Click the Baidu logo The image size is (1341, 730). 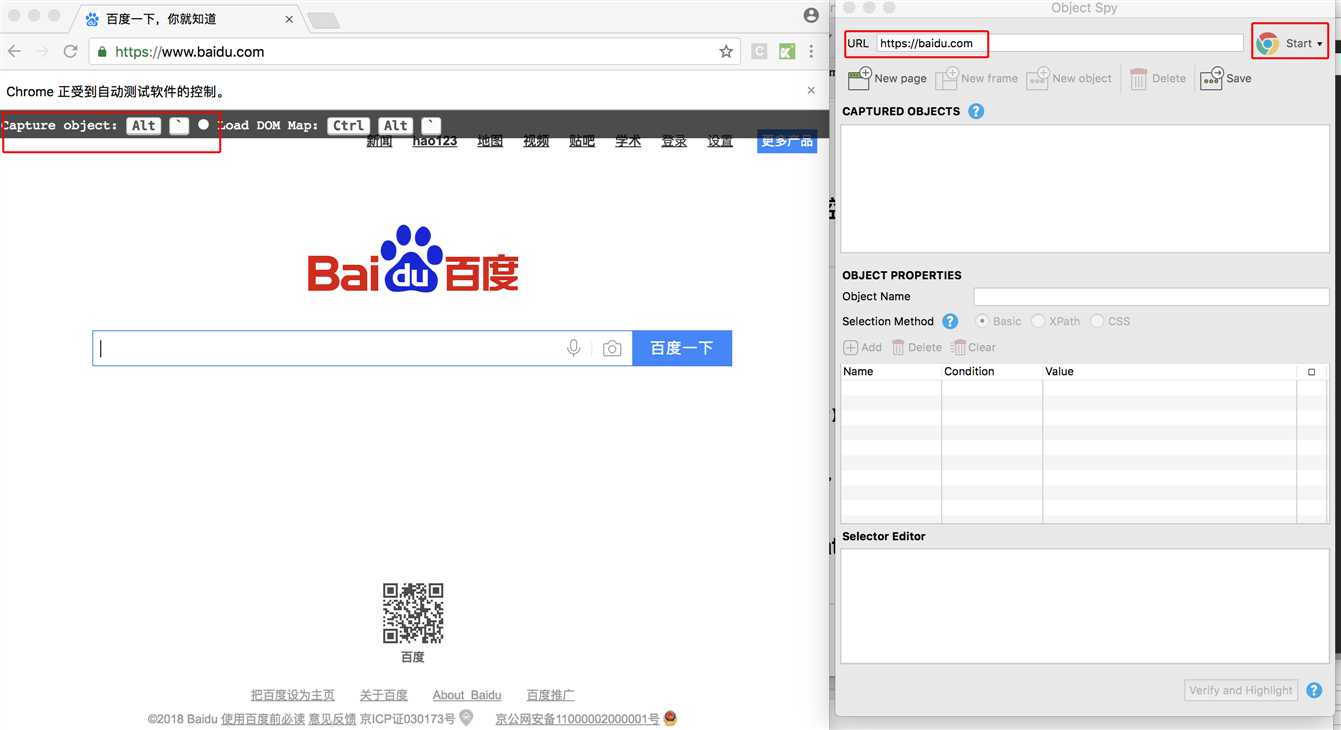coord(413,258)
